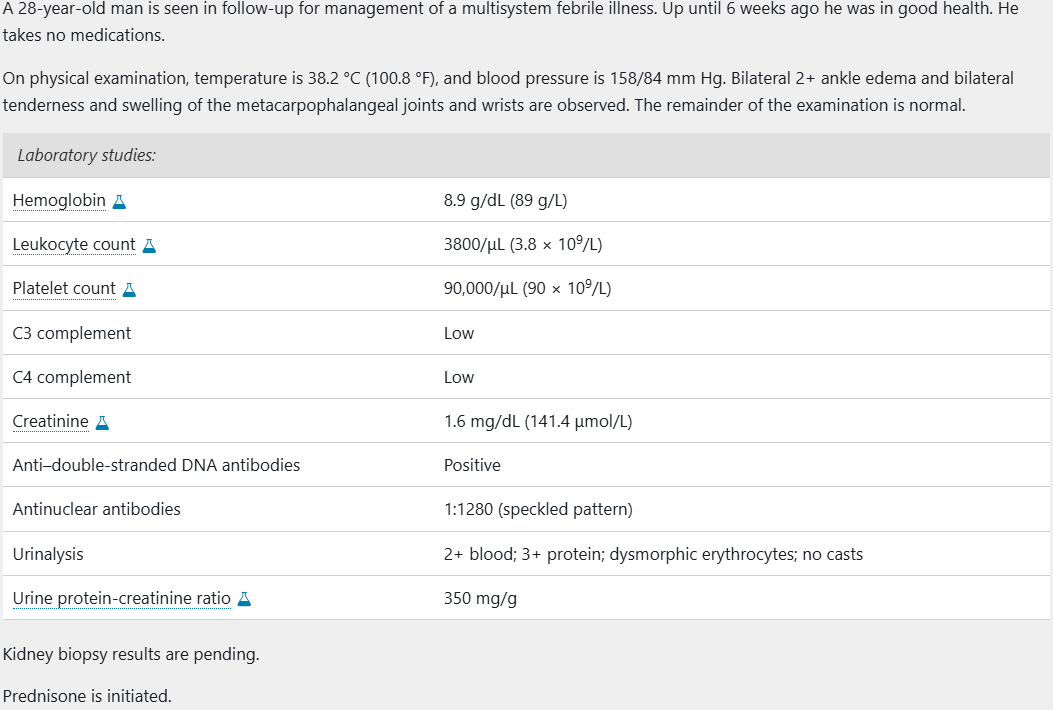This screenshot has width=1053, height=710.
Task: Click the Laboratory studies table header
Action: 526,155
